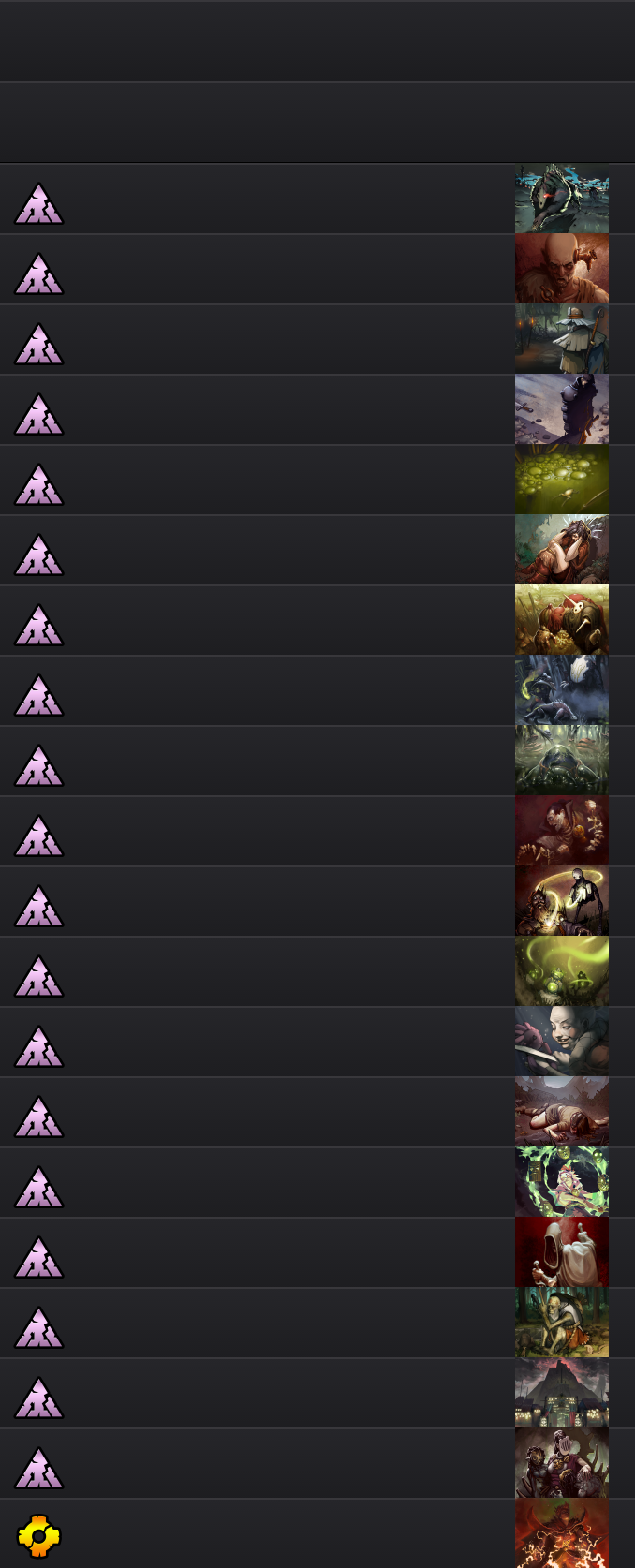
Task: Open the red-eyed wolf beast card artwork
Action: pyautogui.click(x=562, y=199)
